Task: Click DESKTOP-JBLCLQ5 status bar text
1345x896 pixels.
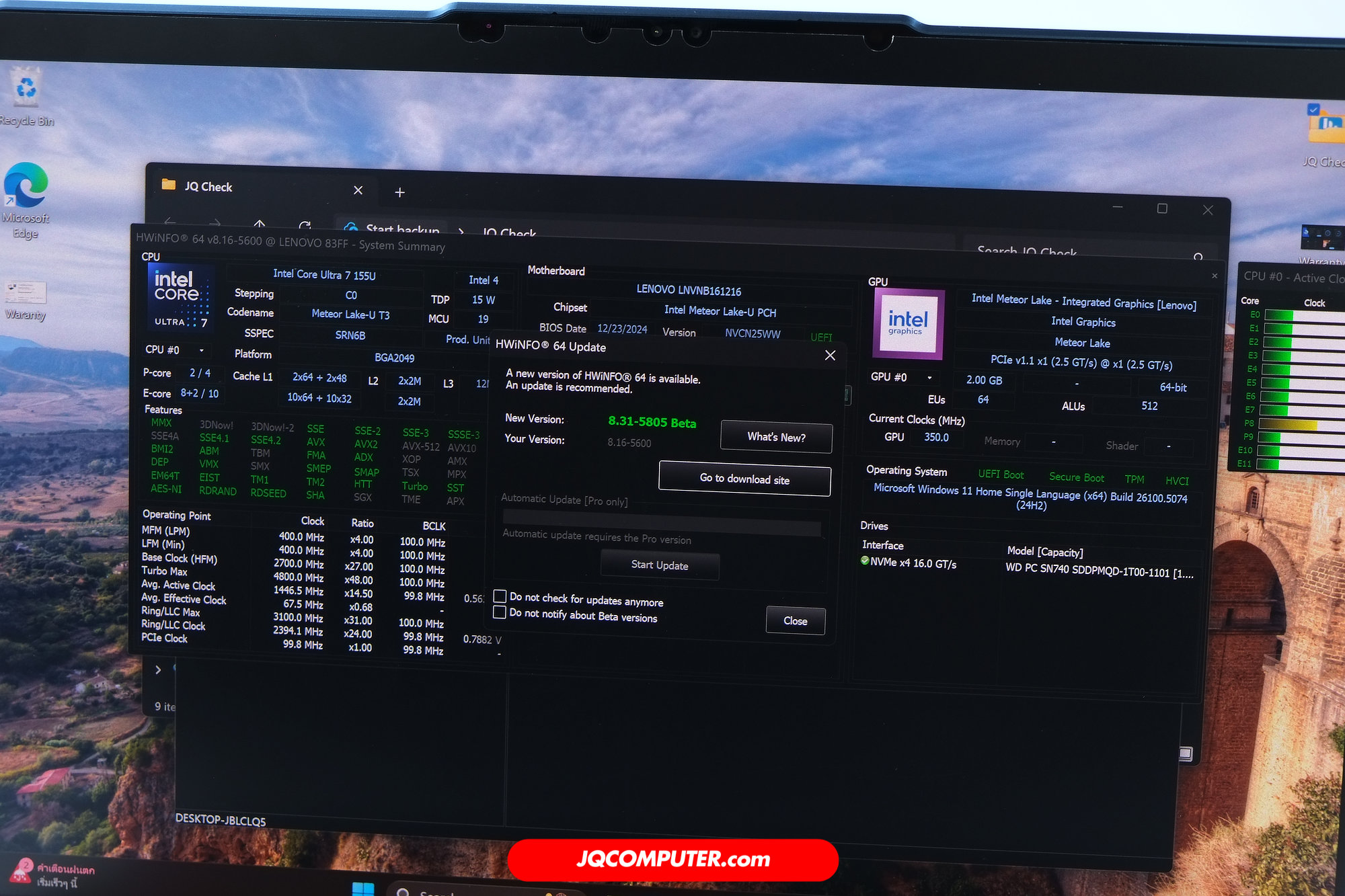Action: point(220,820)
